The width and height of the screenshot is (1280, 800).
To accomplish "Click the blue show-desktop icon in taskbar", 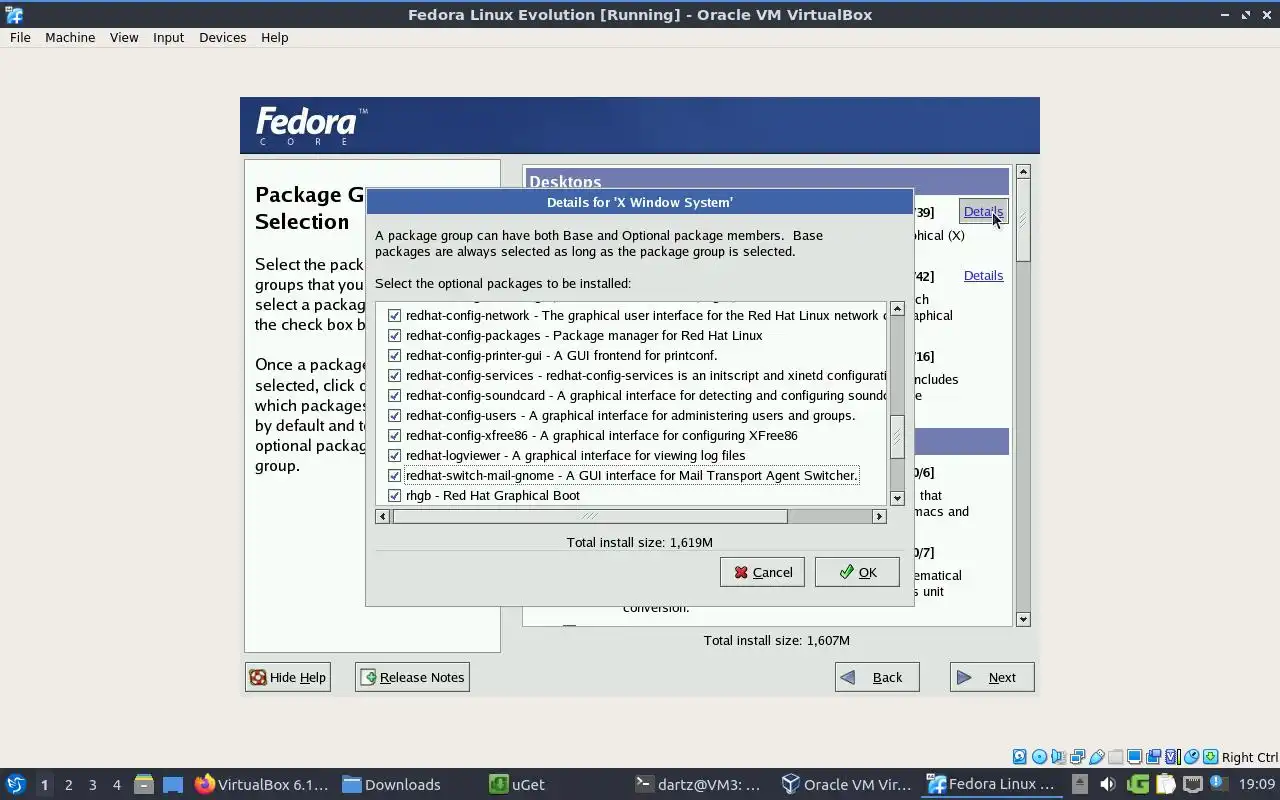I will click(173, 784).
